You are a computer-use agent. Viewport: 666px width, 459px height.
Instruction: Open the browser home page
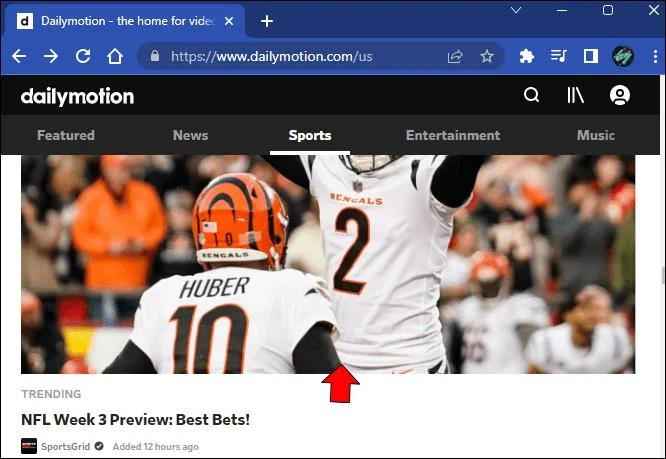(115, 56)
